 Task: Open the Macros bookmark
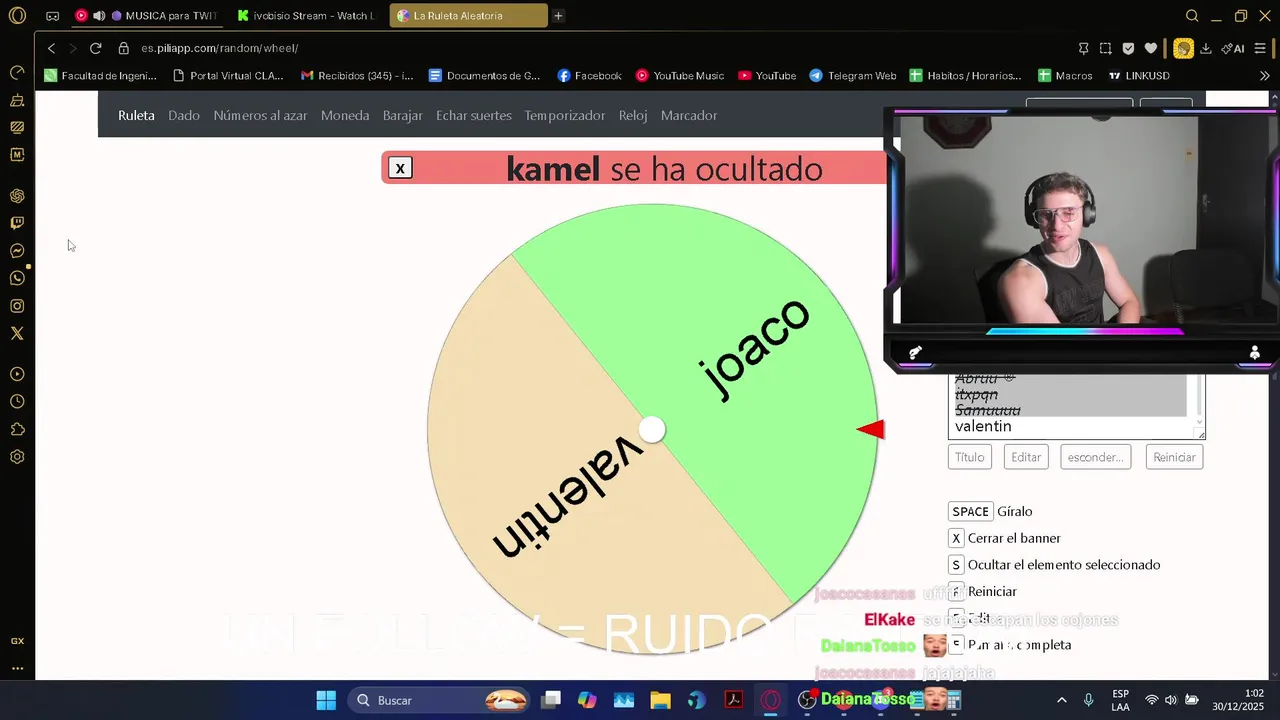pos(1065,75)
